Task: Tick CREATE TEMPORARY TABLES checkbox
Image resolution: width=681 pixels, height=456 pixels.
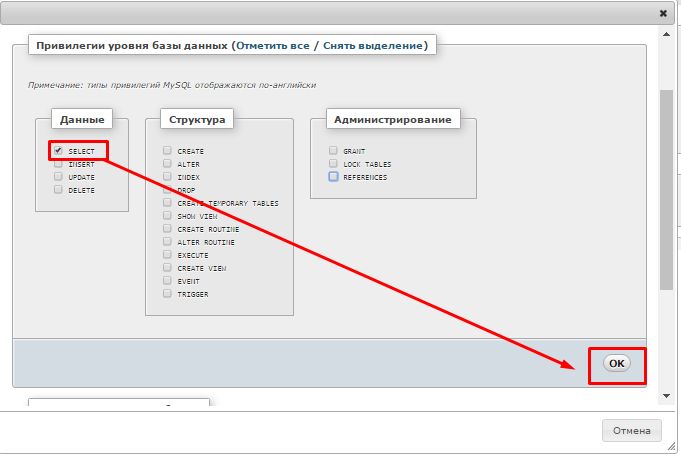Action: (x=167, y=203)
